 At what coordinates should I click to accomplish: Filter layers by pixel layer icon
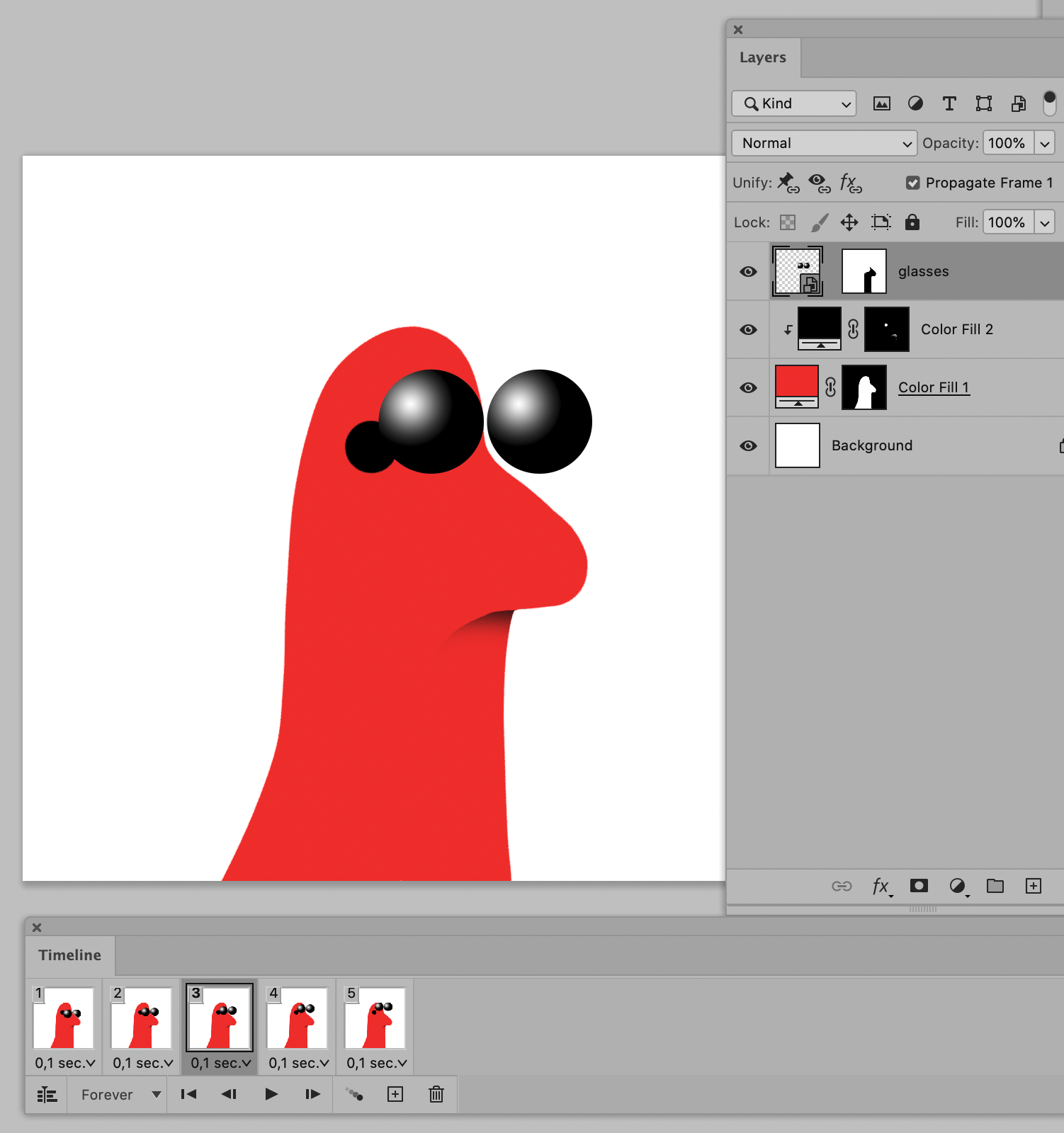pyautogui.click(x=881, y=104)
